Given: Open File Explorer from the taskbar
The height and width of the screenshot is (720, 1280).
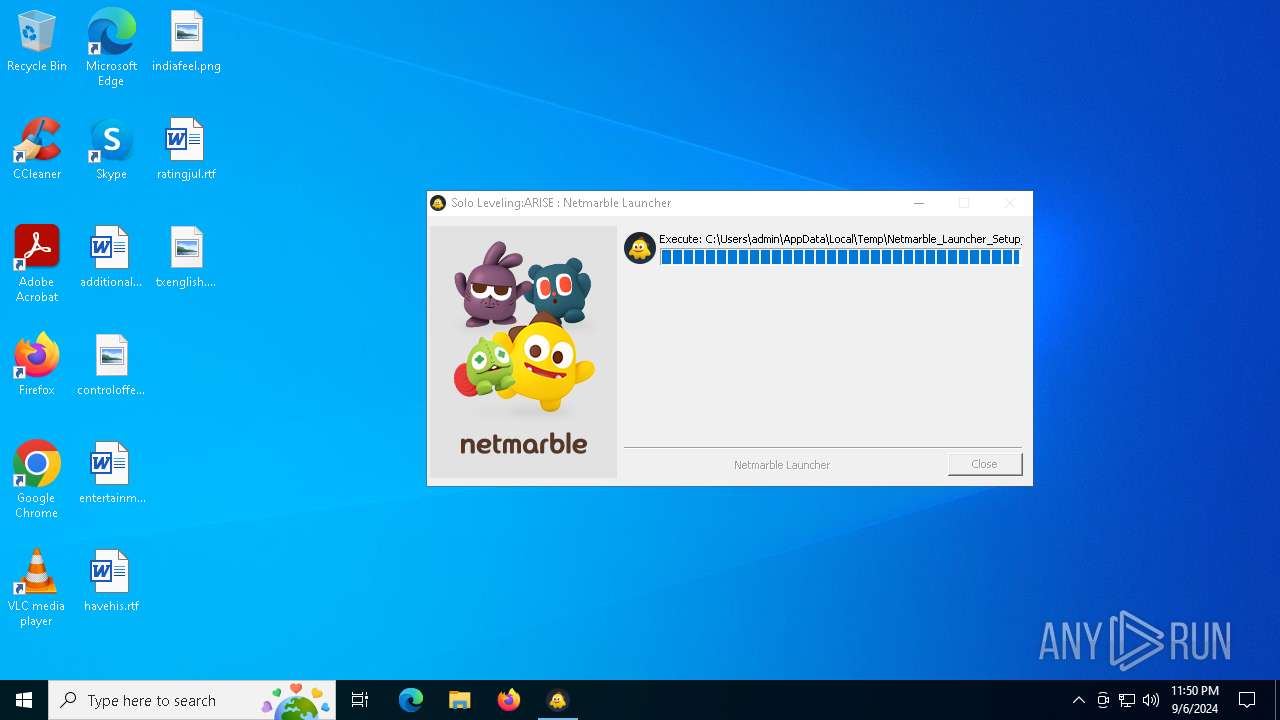Looking at the screenshot, I should point(460,700).
